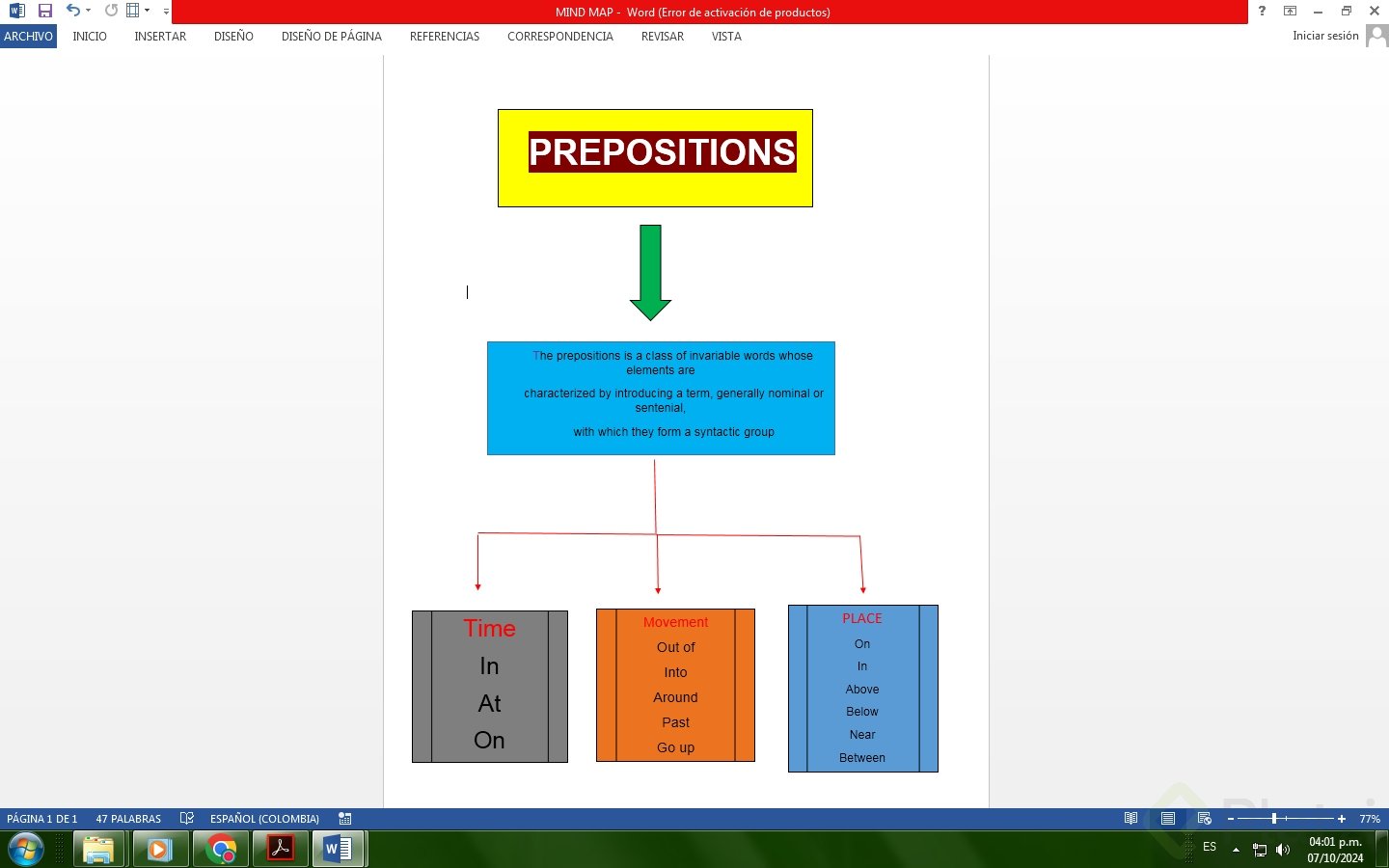Switch to Web Layout view
This screenshot has height=868, width=1389.
(x=1204, y=819)
